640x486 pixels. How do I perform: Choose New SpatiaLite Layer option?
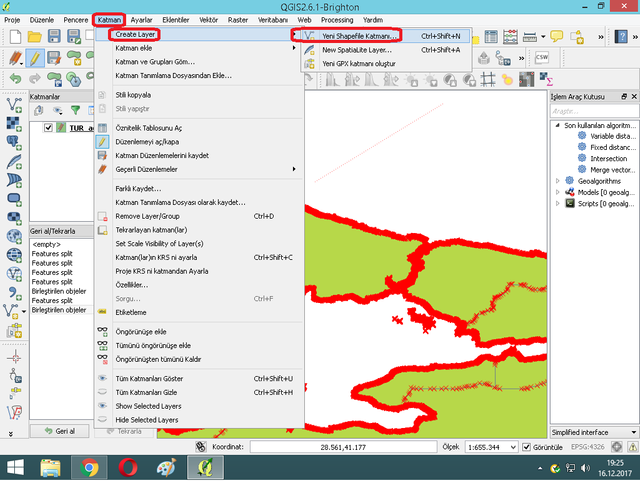[386, 50]
